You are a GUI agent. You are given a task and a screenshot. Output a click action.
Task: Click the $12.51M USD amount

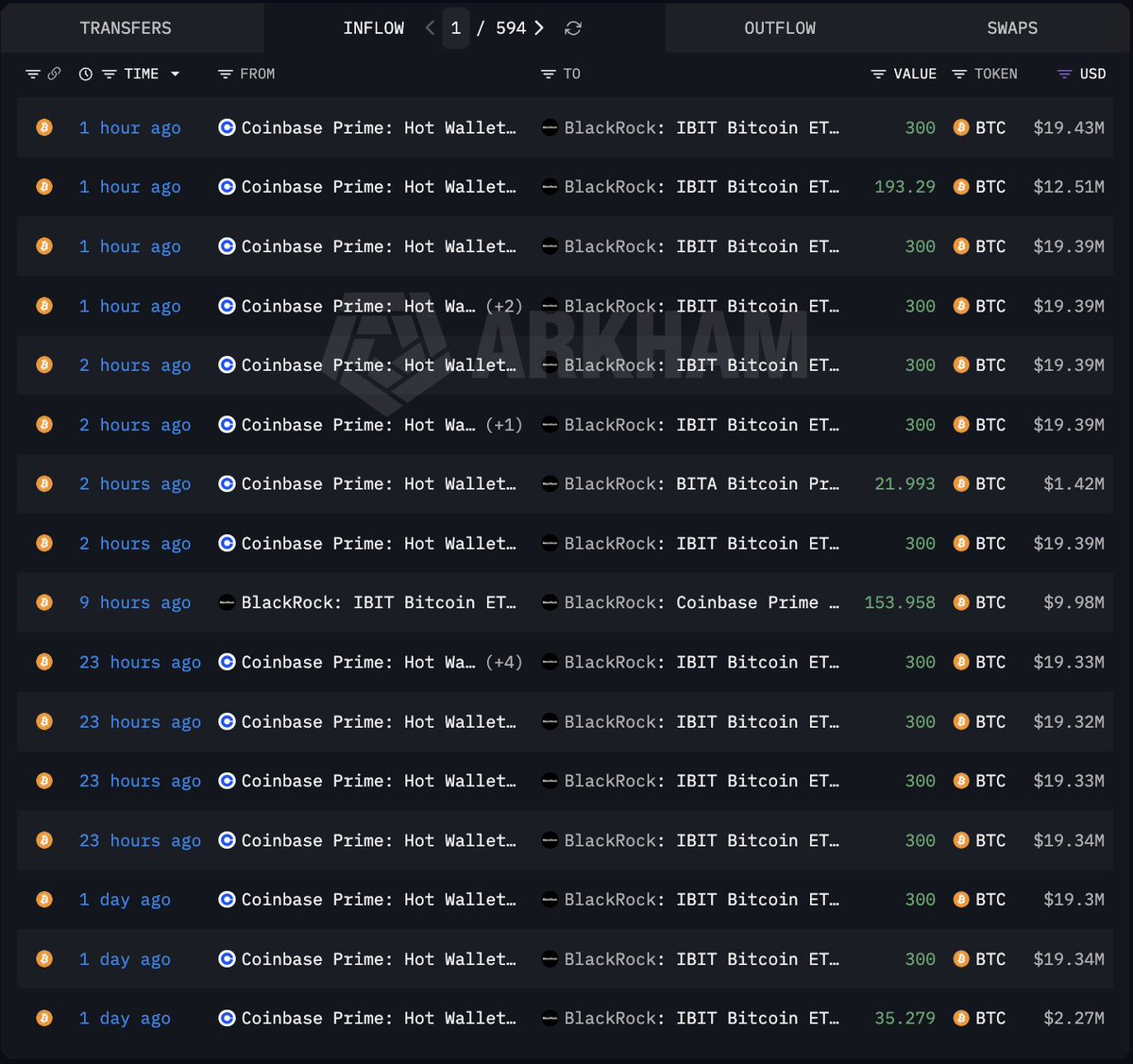tap(1069, 187)
